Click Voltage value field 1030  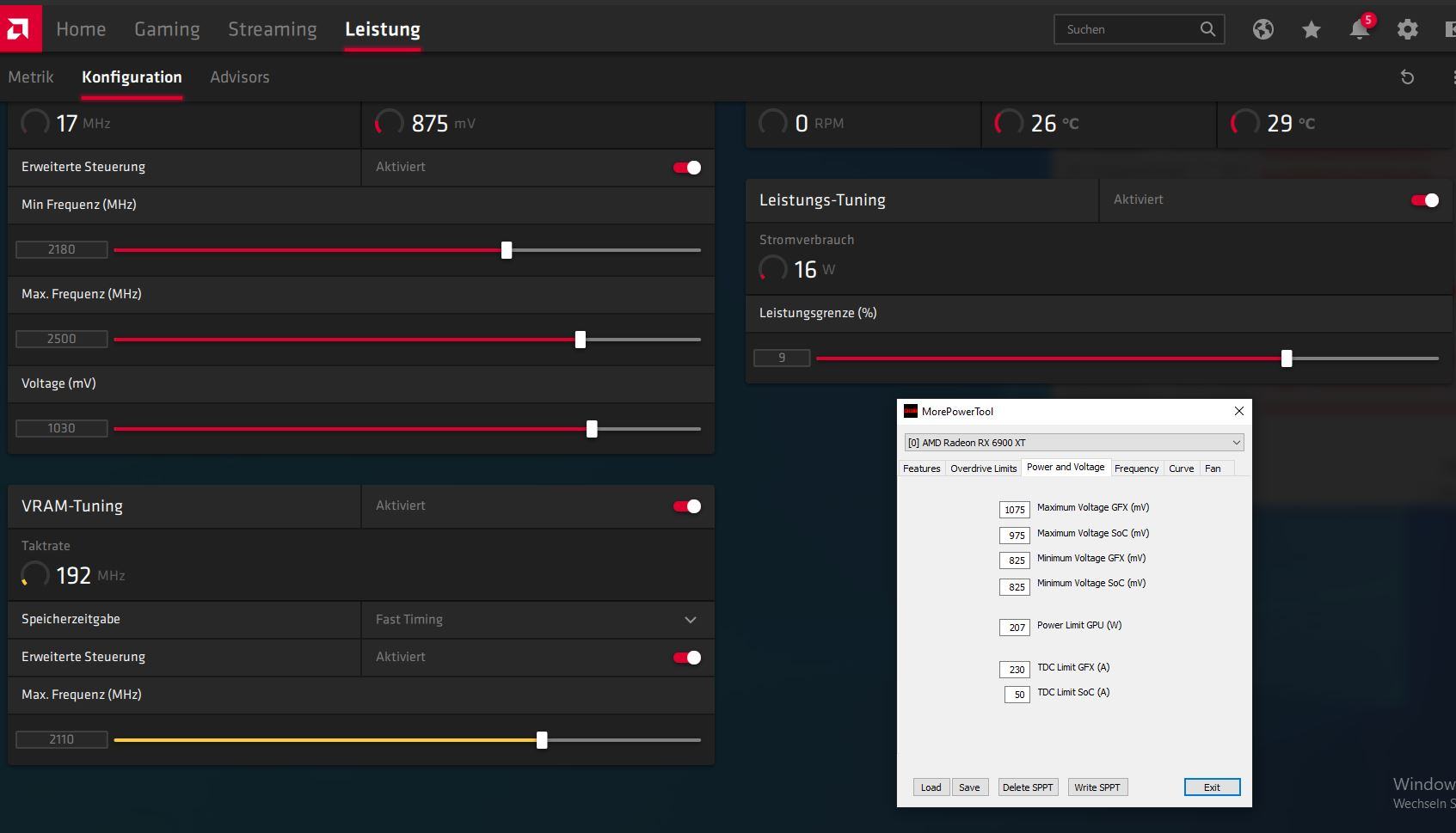click(x=62, y=428)
